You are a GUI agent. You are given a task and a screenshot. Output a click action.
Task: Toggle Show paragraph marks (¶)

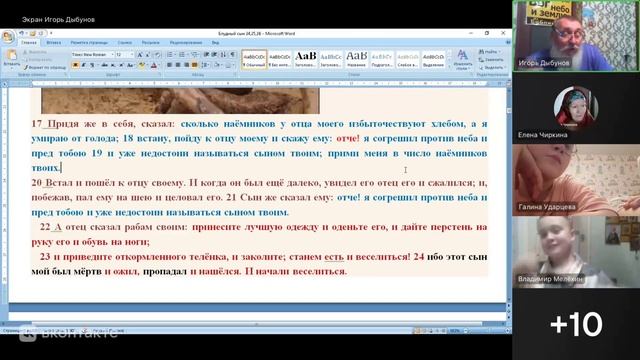tap(233, 54)
